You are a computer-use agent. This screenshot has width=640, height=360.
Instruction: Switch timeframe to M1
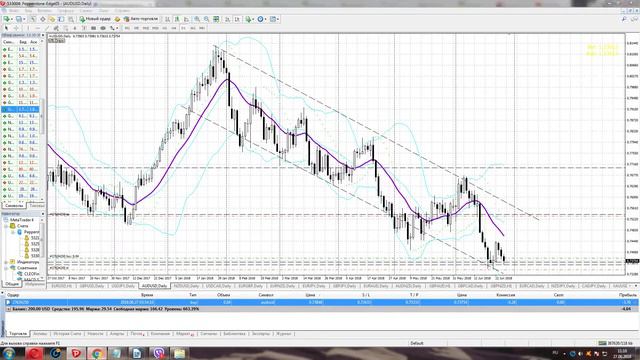tap(127, 28)
